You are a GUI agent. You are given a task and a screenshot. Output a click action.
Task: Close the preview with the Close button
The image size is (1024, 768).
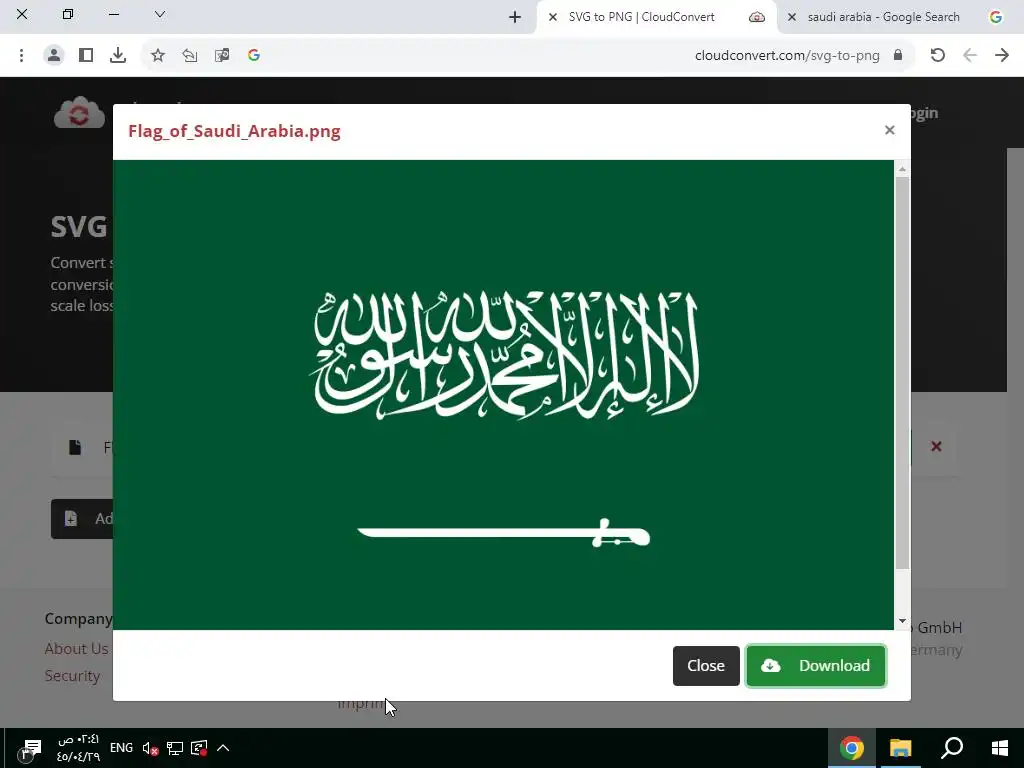[x=706, y=665]
